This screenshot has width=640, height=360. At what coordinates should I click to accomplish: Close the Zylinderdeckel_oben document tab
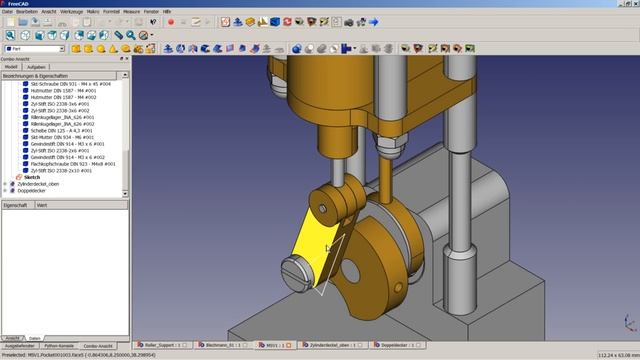[360, 345]
